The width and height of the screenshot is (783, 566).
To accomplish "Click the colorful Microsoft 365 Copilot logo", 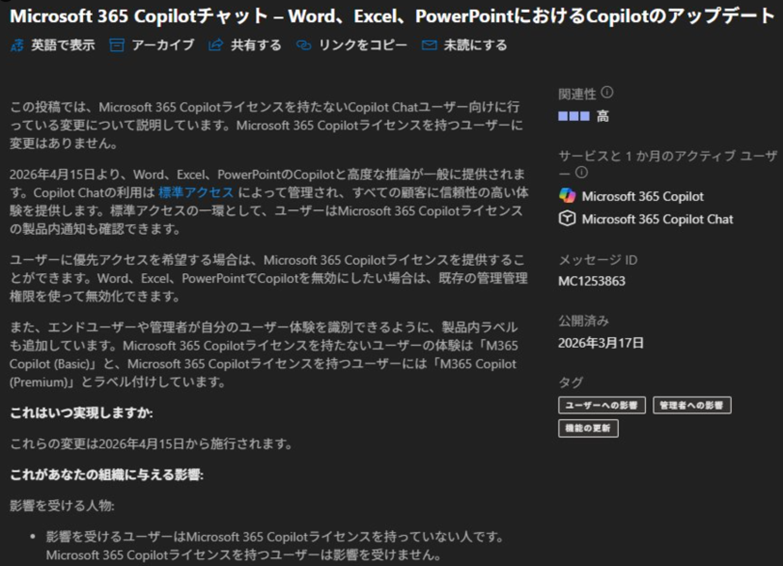I will coord(567,196).
